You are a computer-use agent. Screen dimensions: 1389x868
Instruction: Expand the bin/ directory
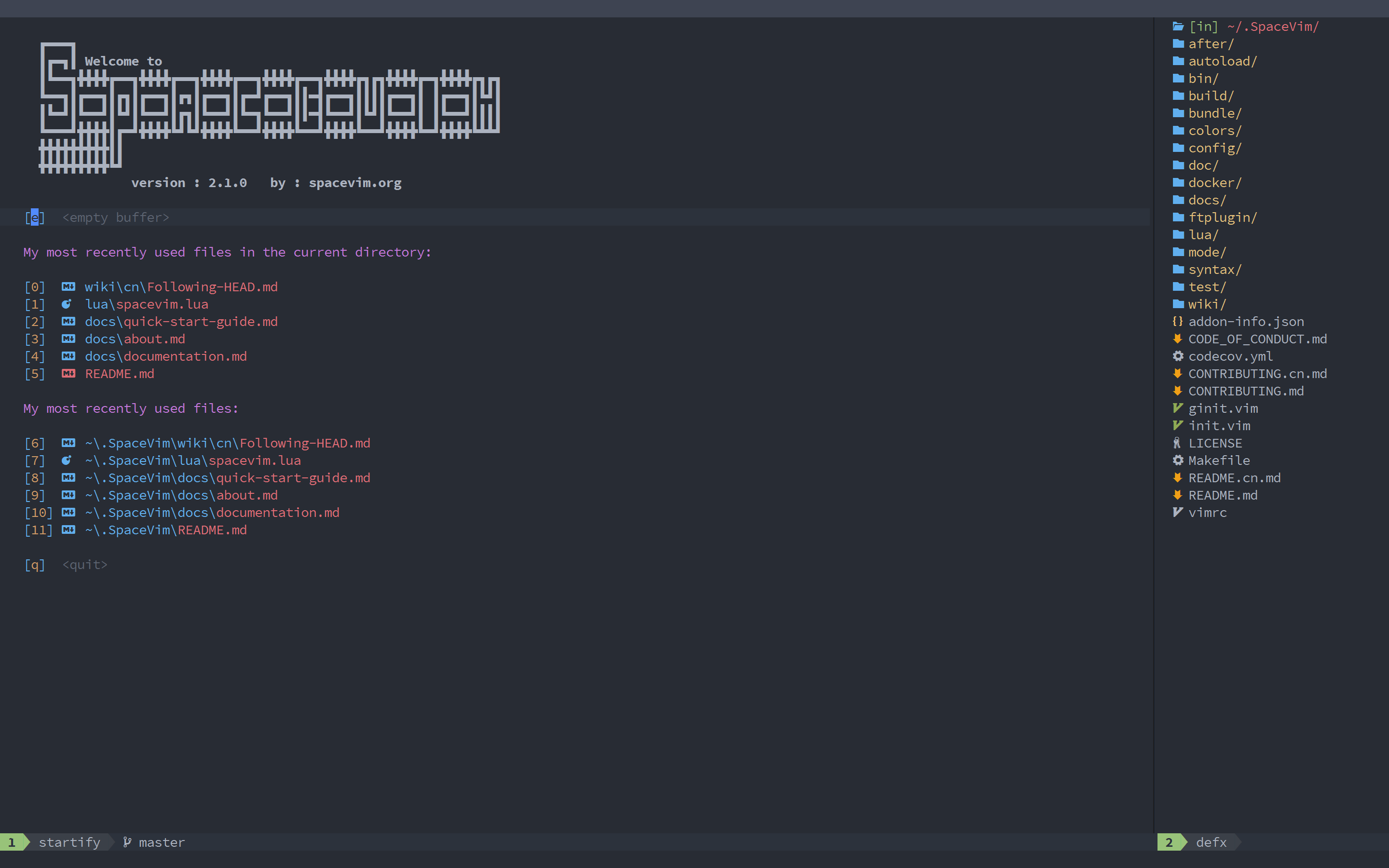(x=1203, y=79)
